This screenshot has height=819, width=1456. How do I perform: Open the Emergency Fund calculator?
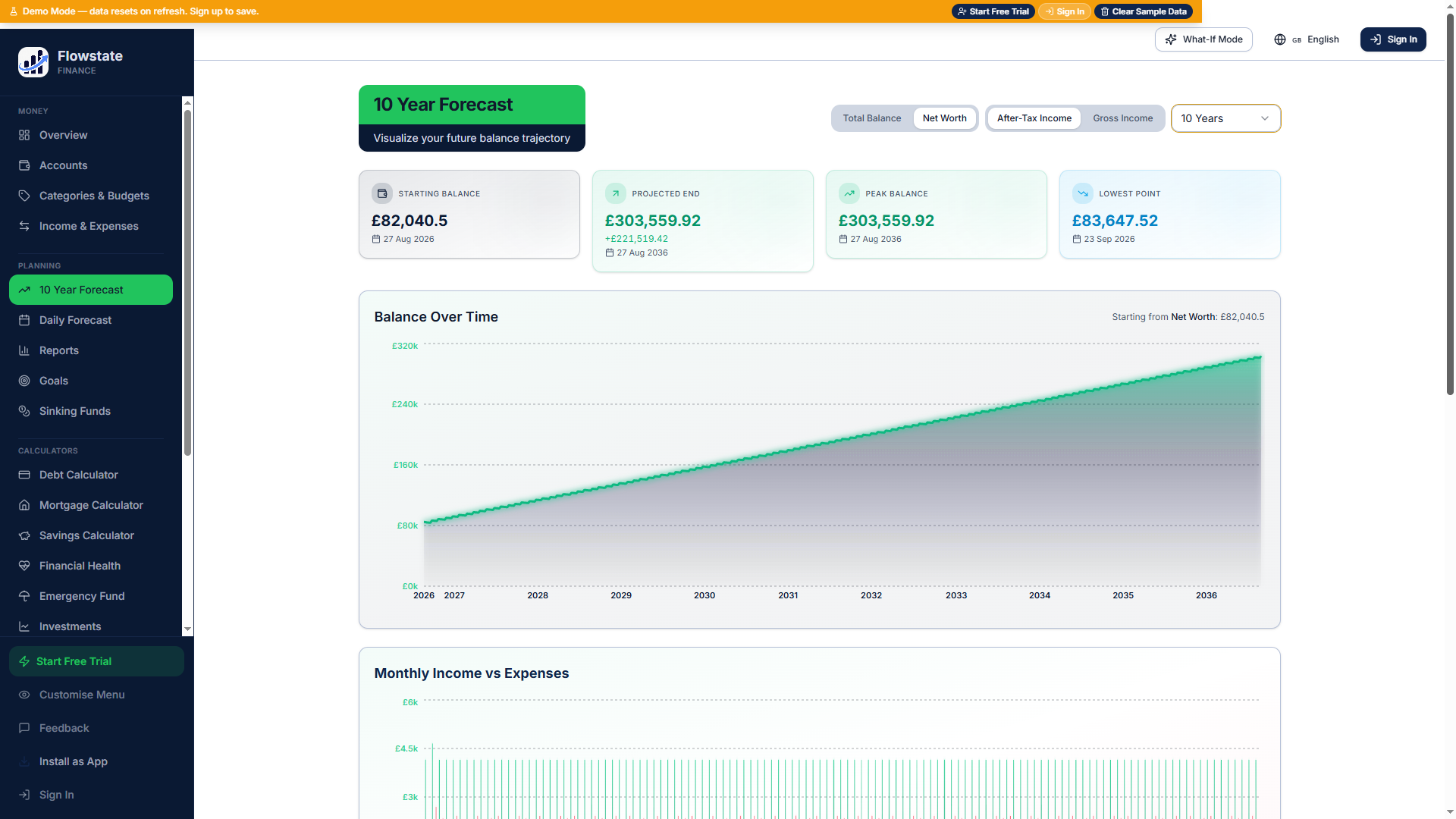pos(91,596)
